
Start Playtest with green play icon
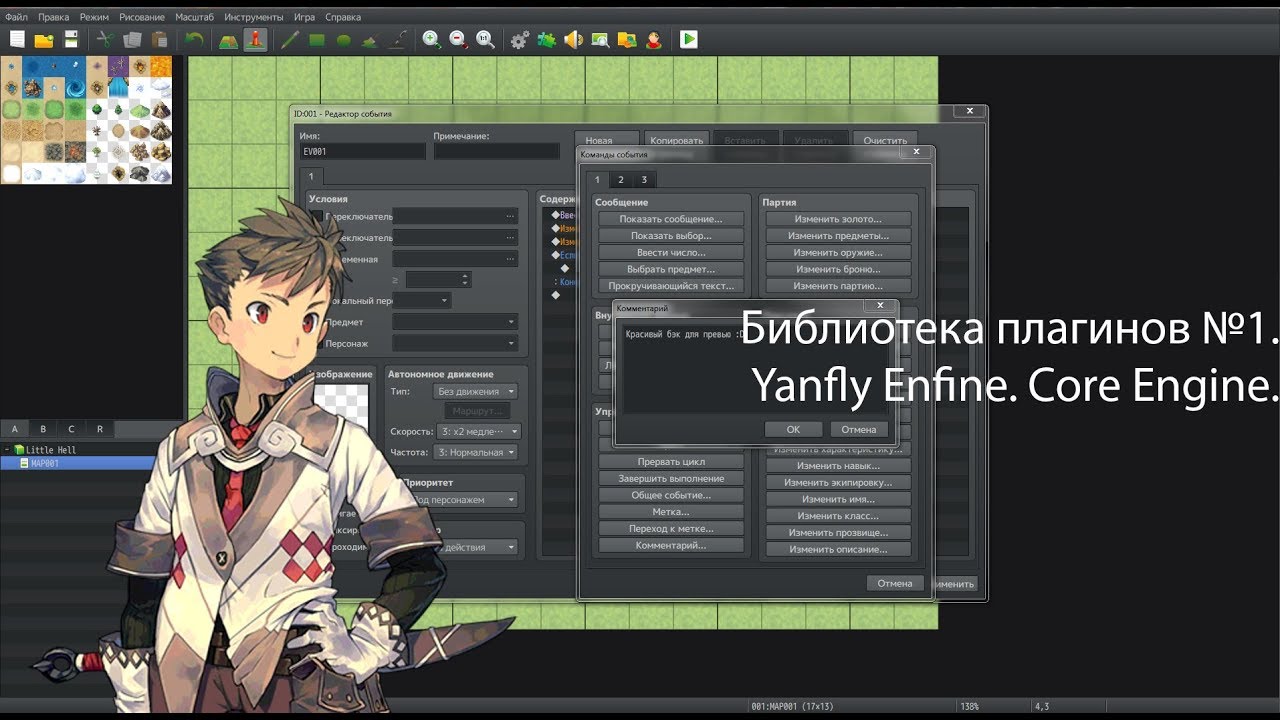coord(689,40)
